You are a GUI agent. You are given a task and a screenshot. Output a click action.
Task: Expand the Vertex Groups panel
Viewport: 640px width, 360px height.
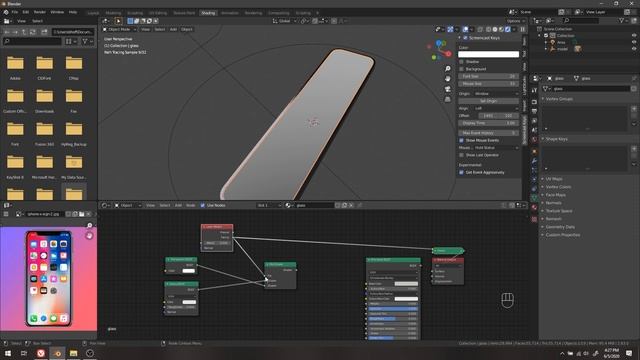click(559, 99)
